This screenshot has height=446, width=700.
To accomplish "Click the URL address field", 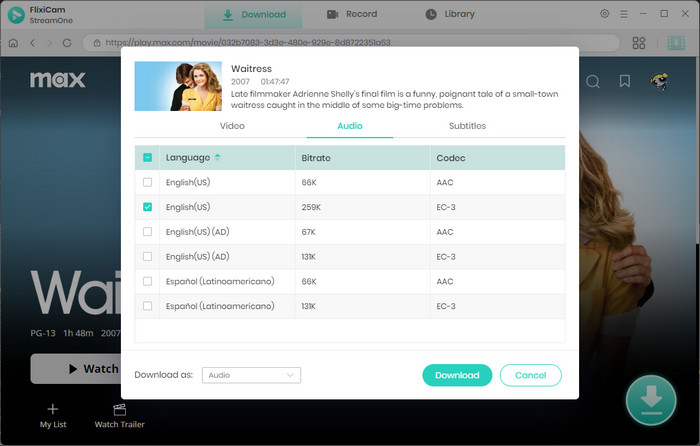I will pyautogui.click(x=351, y=43).
